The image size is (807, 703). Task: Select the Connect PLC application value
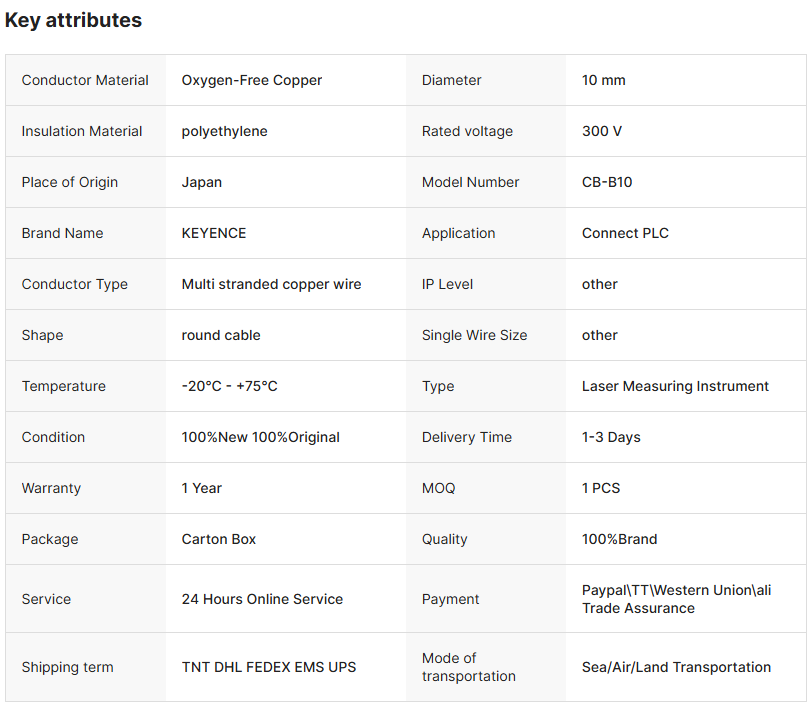click(x=625, y=233)
